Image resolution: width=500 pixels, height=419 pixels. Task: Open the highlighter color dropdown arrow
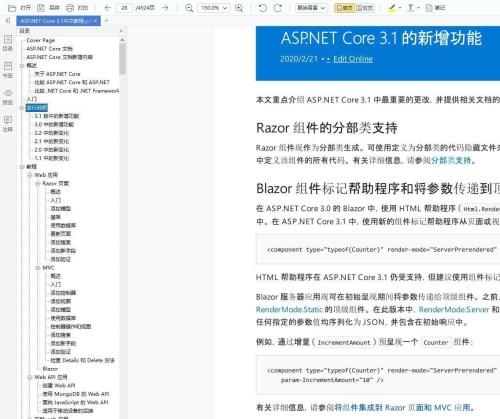click(400, 8)
